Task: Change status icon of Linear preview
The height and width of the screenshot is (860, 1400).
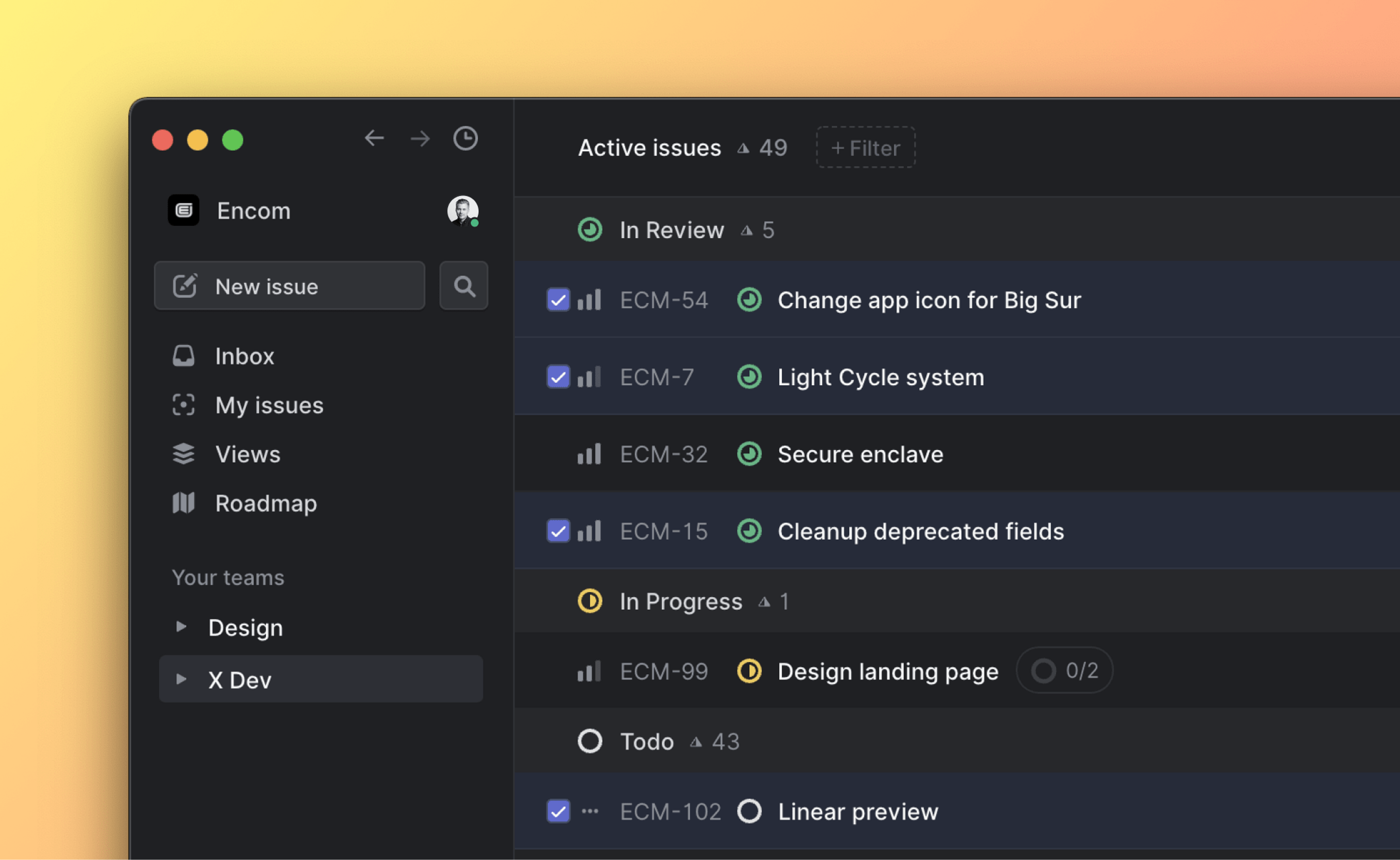Action: 750,811
